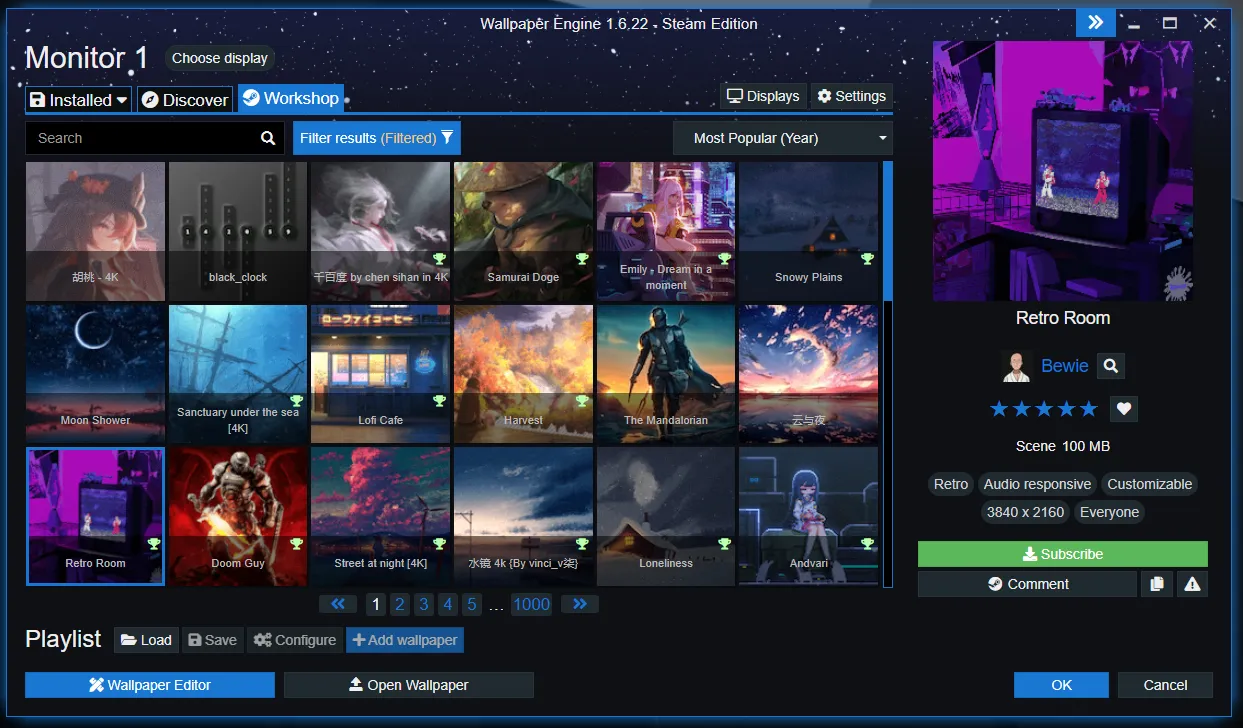
Task: Go to results page 4
Action: [x=448, y=604]
